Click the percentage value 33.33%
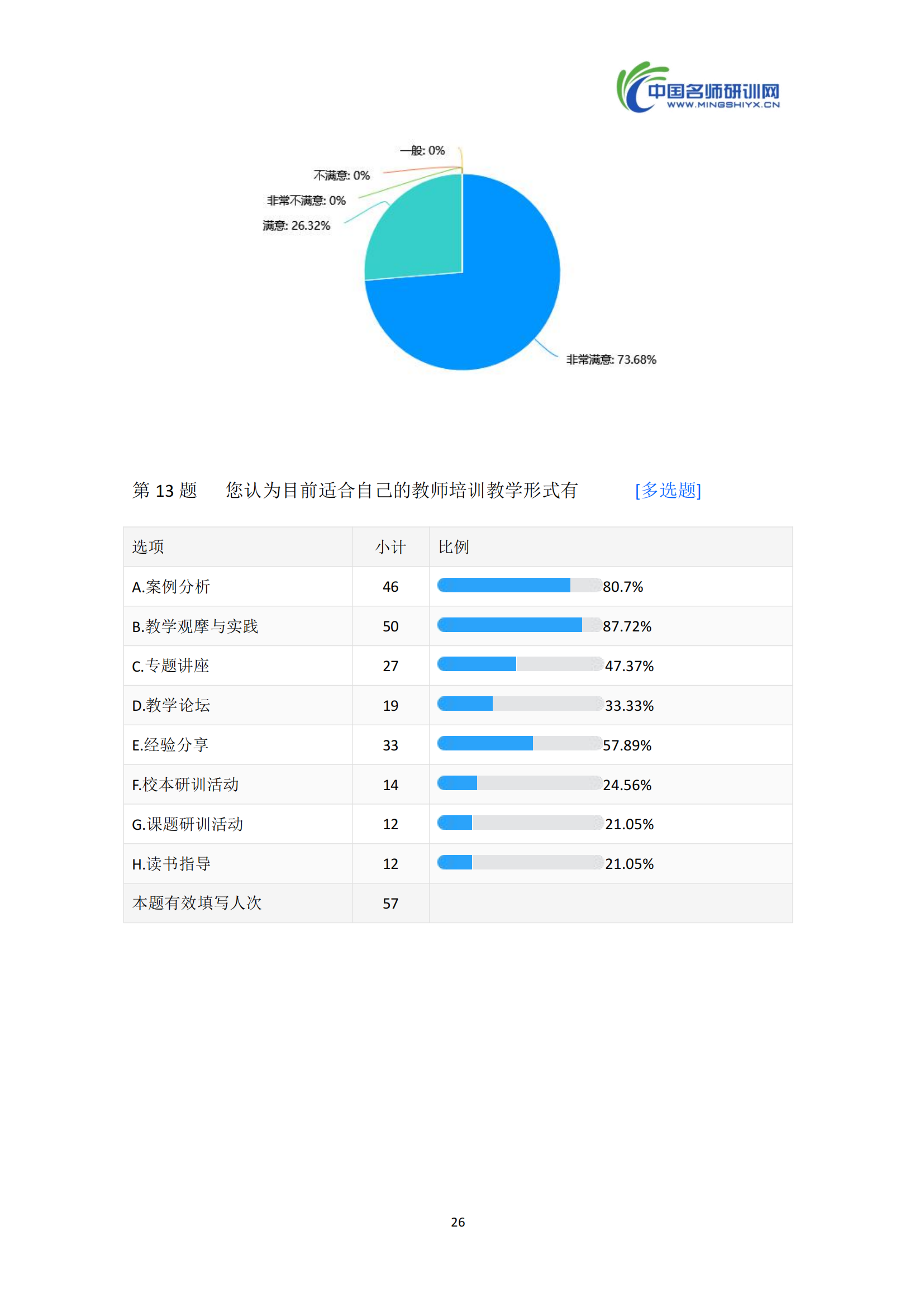The image size is (924, 1307). pos(629,706)
